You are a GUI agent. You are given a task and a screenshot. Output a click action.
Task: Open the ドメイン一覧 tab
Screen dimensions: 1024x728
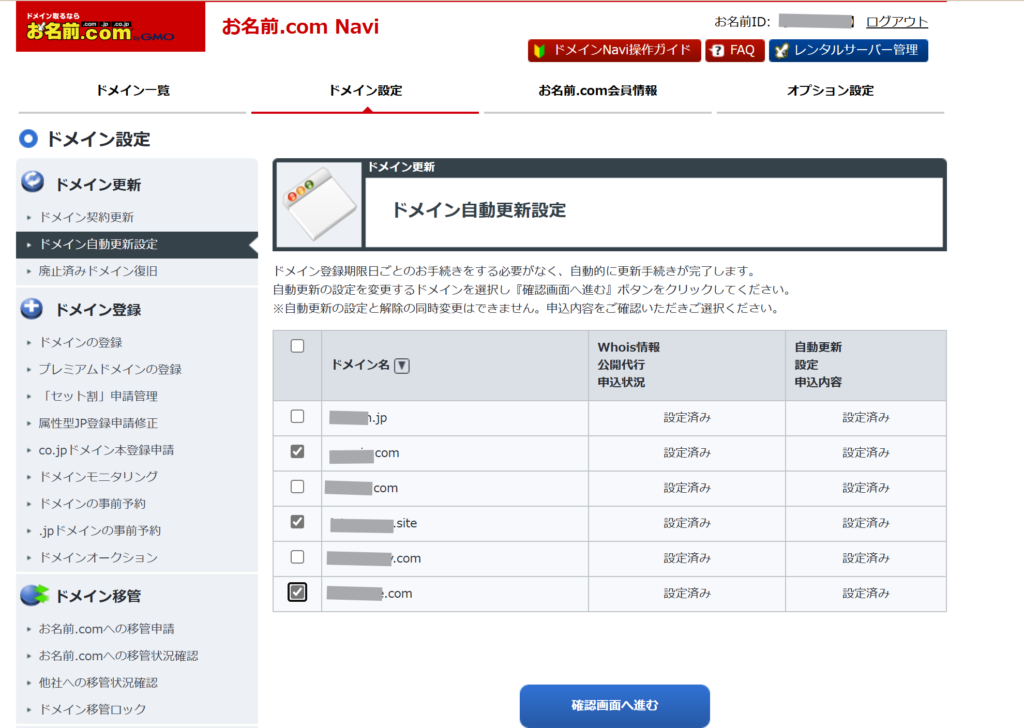(133, 91)
